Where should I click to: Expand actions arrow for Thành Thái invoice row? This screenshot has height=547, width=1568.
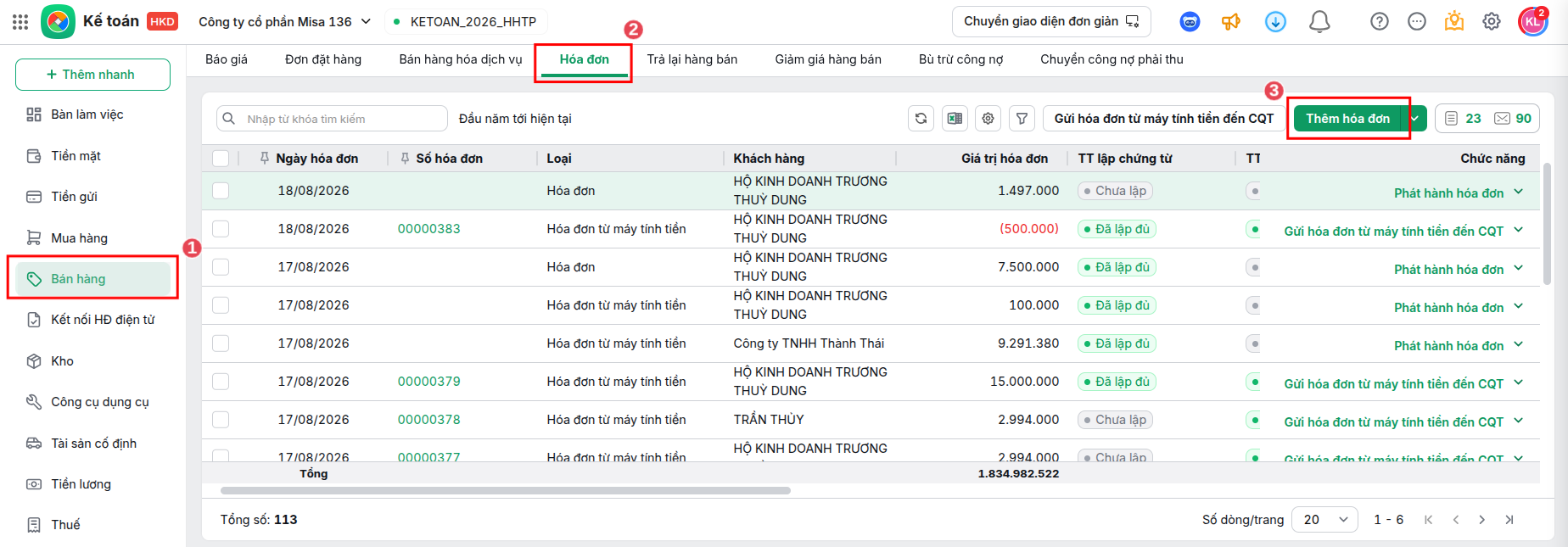[1519, 345]
